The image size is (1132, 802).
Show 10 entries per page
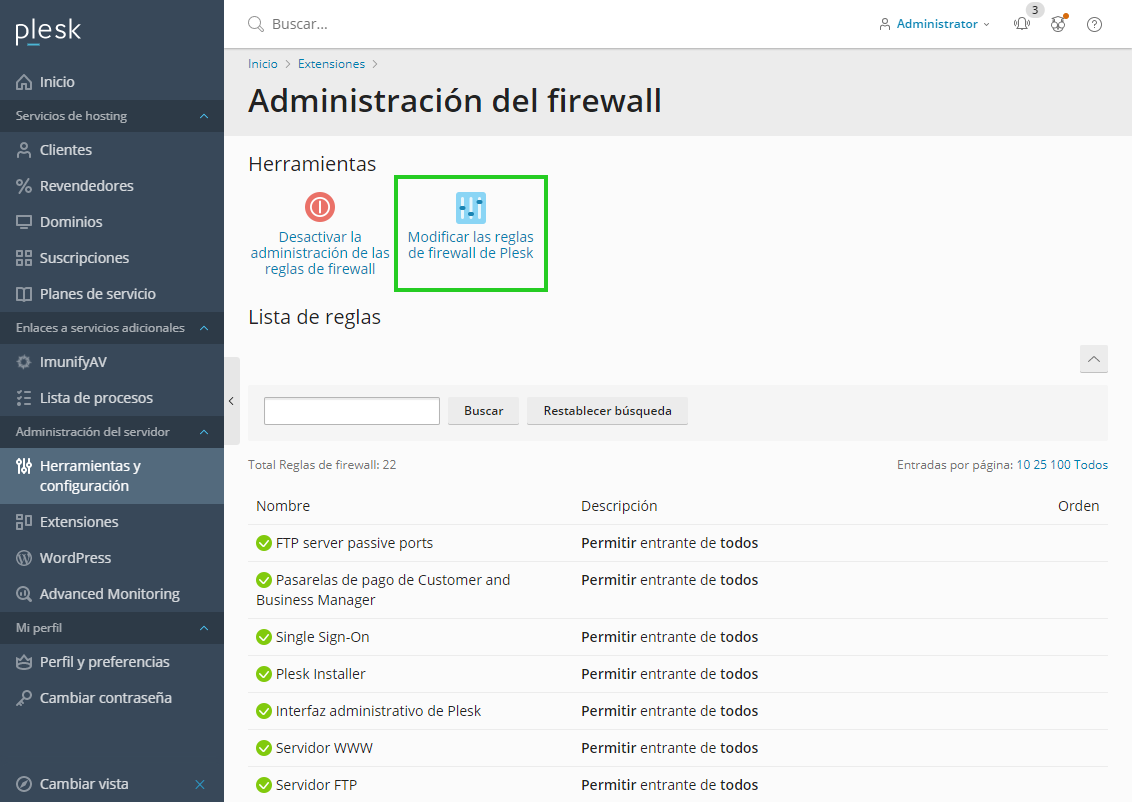tap(1023, 466)
